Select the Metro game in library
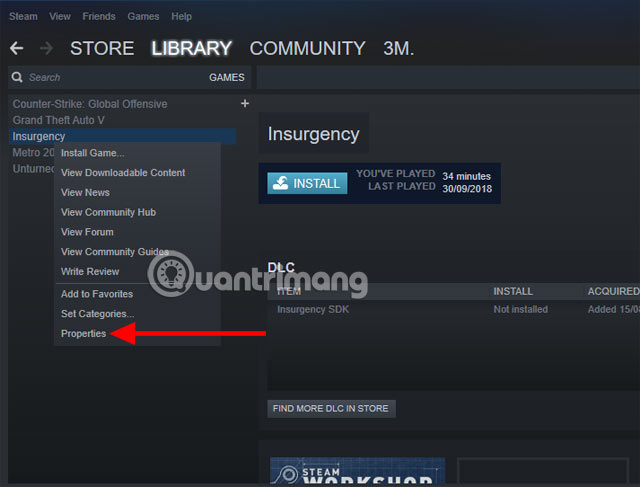 coord(33,153)
